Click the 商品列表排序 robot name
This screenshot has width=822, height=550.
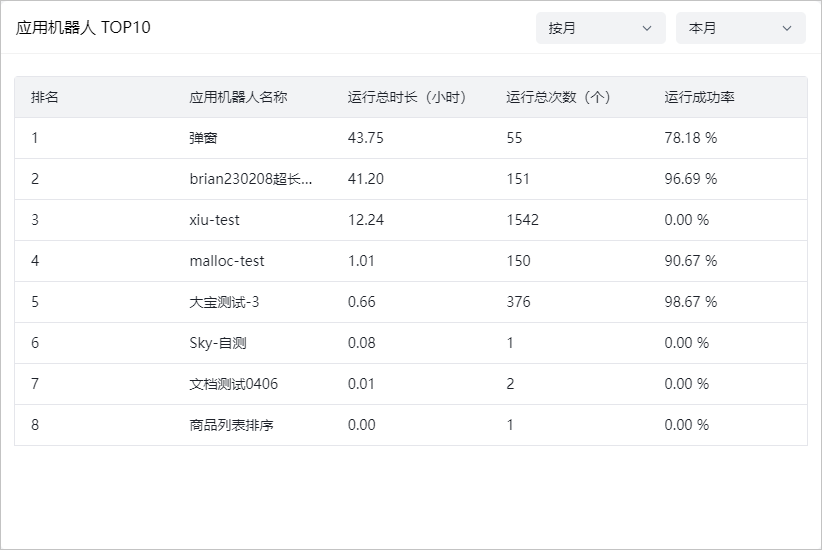[231, 425]
